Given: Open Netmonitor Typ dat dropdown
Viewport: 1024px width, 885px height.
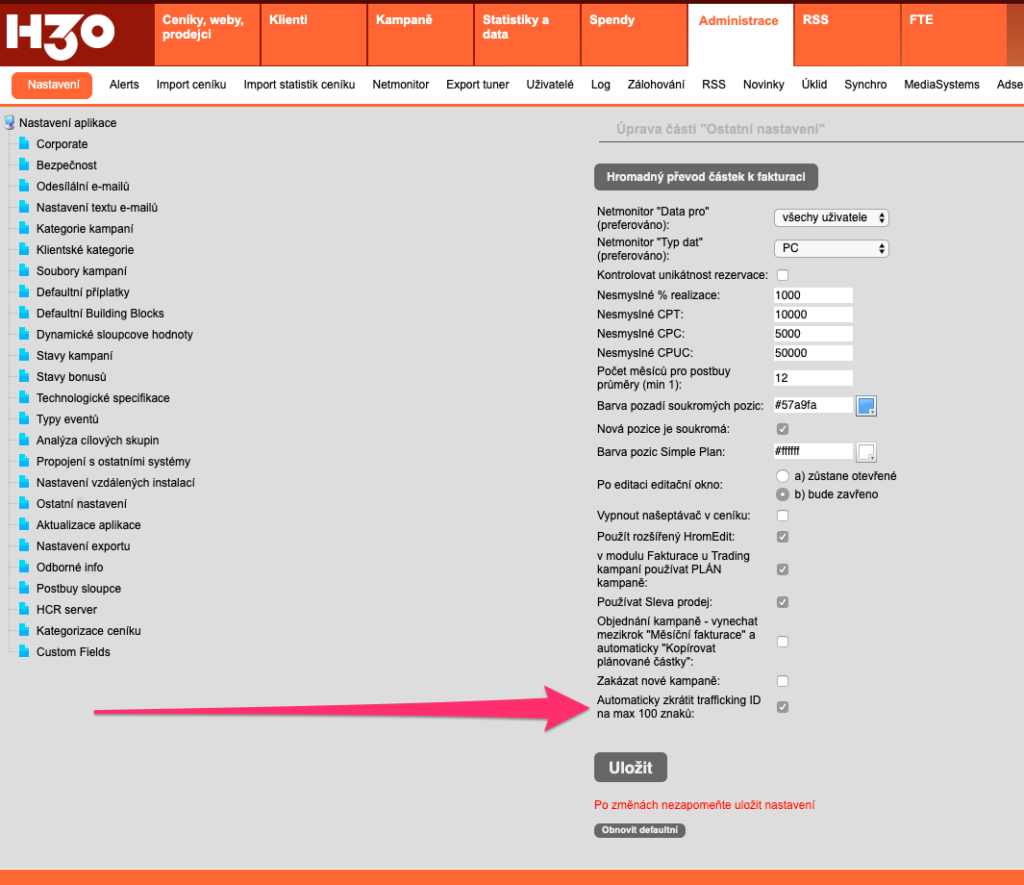Looking at the screenshot, I should click(831, 248).
